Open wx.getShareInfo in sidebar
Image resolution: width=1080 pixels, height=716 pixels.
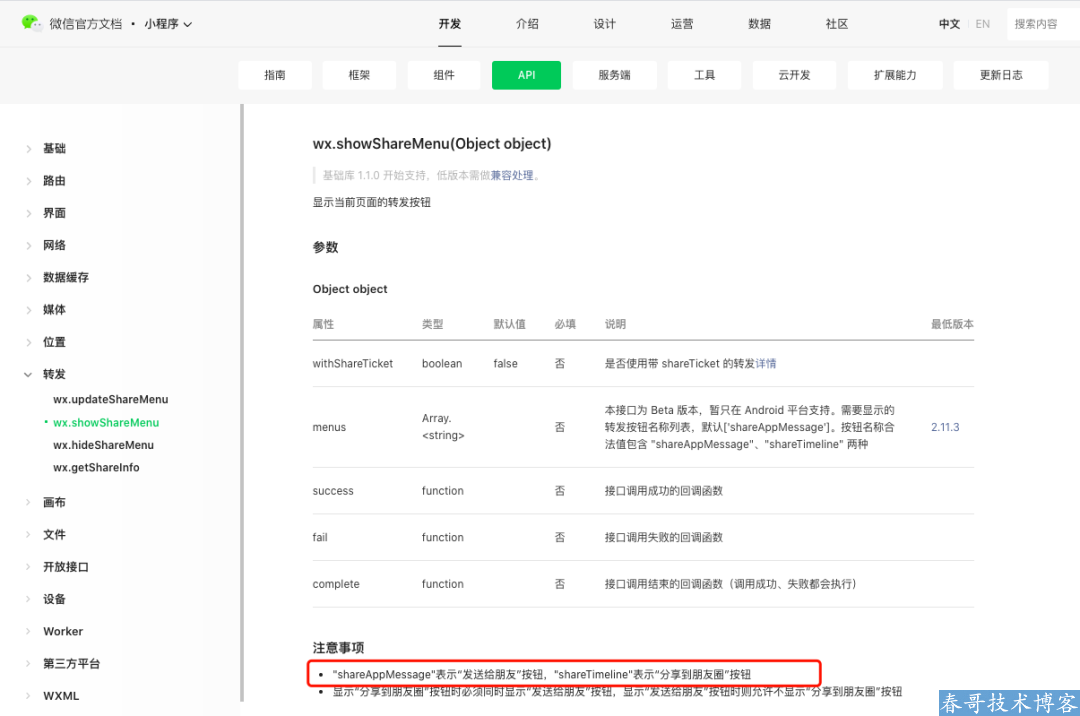(96, 467)
